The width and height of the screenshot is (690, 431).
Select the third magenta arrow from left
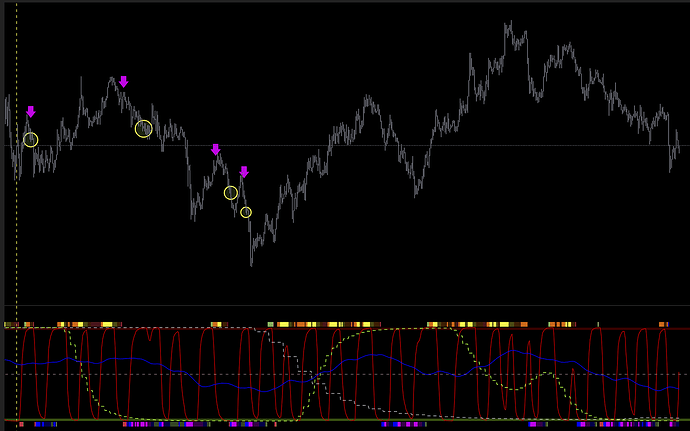click(215, 150)
